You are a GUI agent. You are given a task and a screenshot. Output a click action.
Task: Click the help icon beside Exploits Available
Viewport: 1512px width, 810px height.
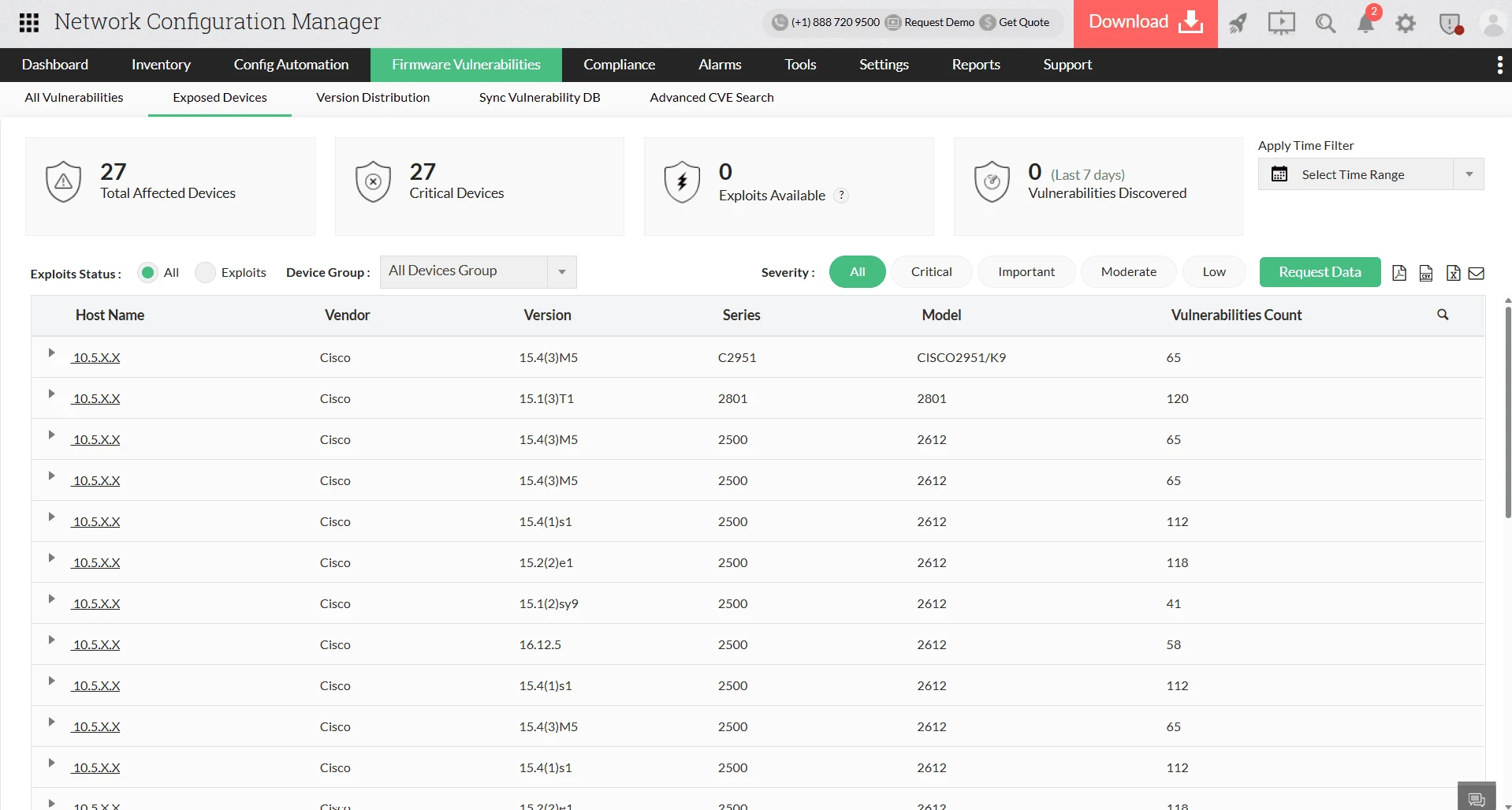(x=841, y=196)
